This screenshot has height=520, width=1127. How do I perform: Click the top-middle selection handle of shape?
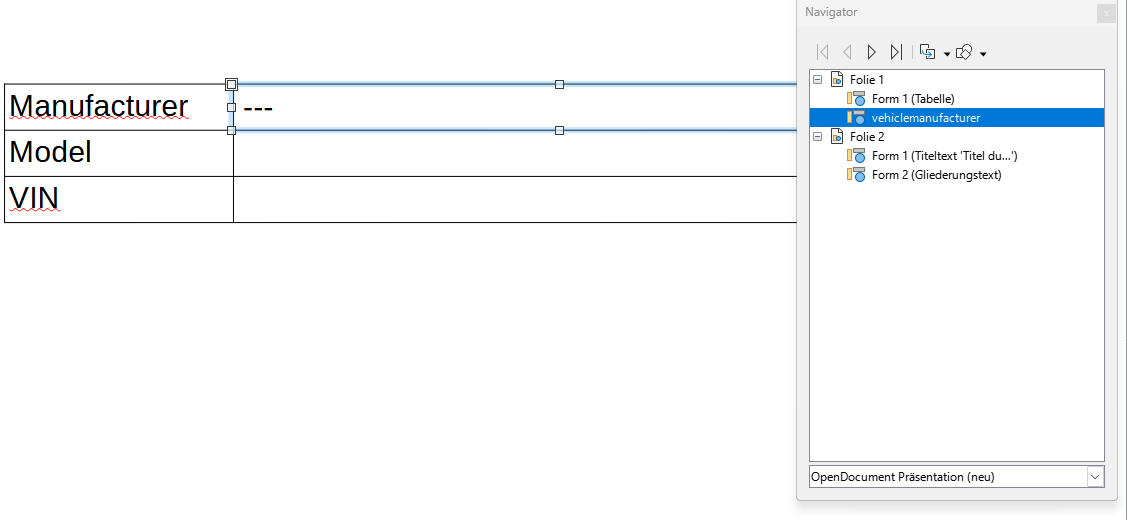559,84
